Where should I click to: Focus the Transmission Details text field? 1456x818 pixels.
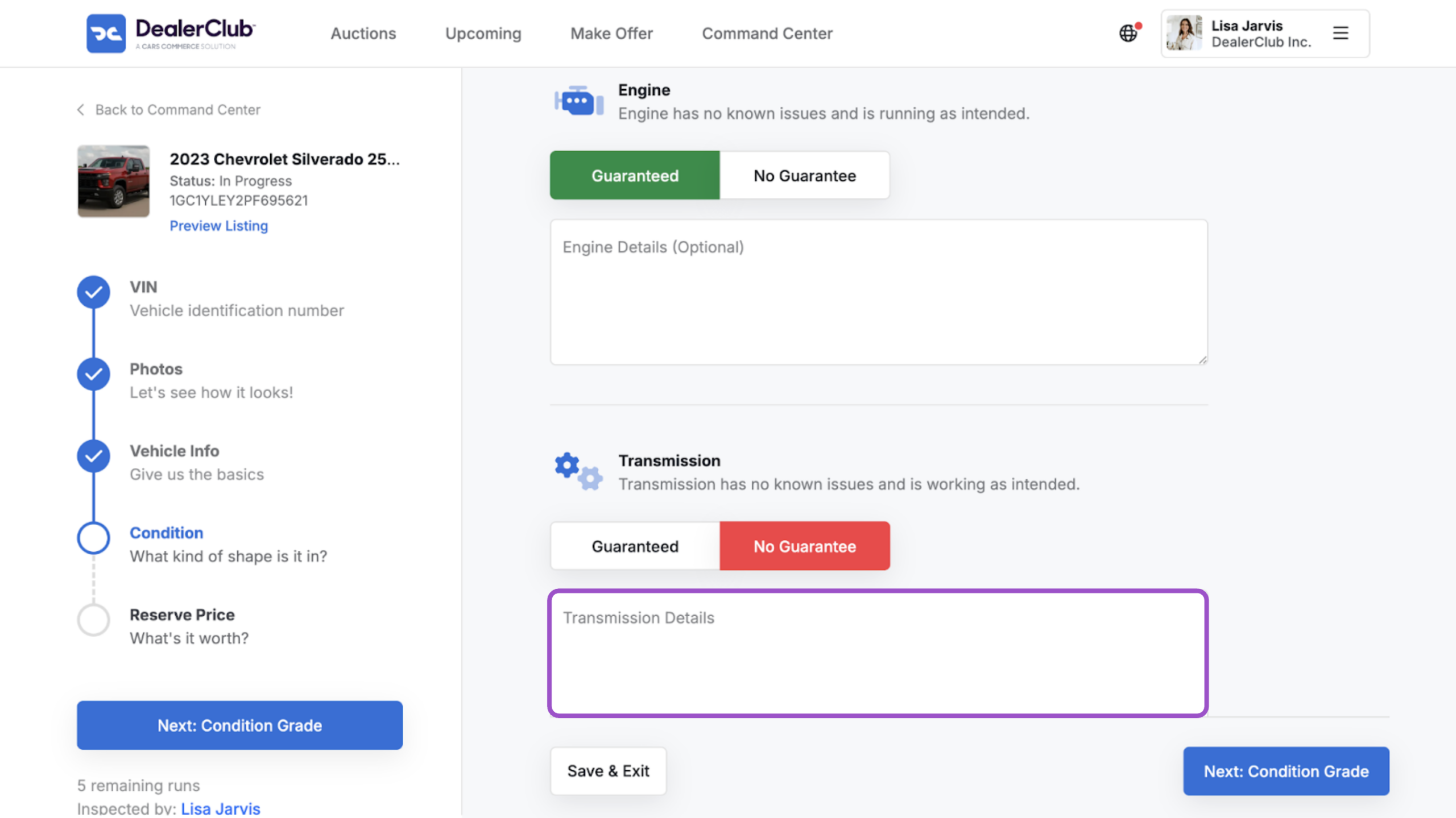[878, 653]
